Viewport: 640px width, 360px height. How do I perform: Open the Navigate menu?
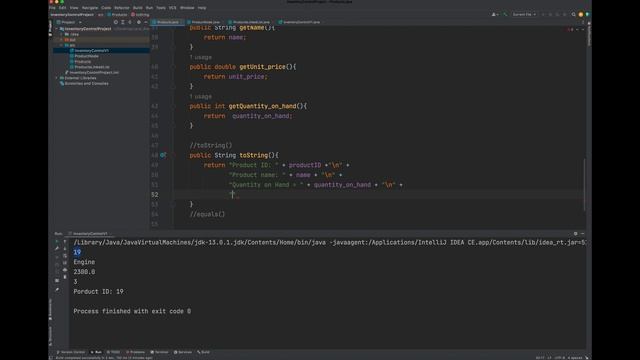coord(90,8)
